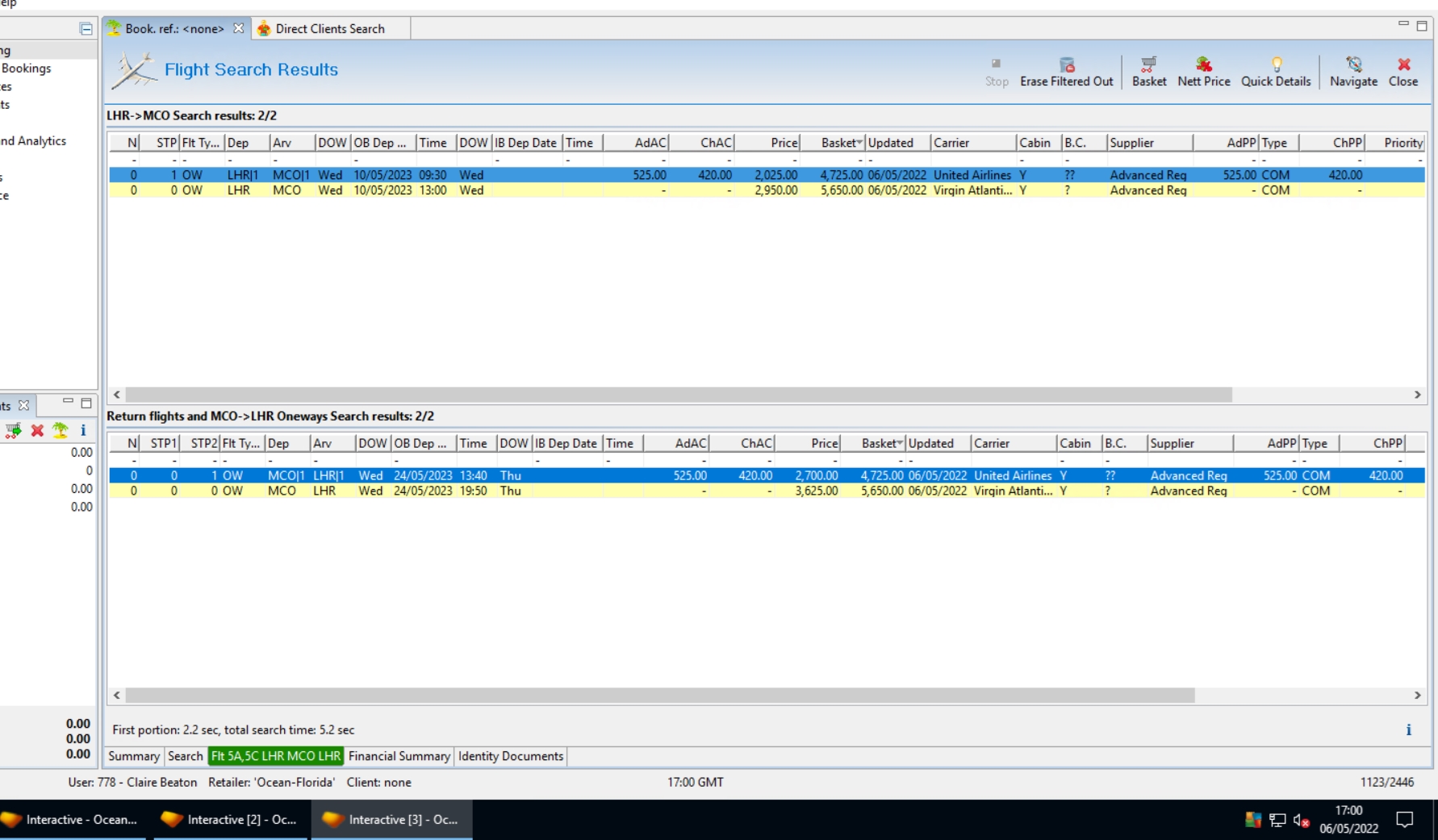Switch to 'Interactive [2]' taskbar window
The image size is (1438, 840).
pos(231,820)
